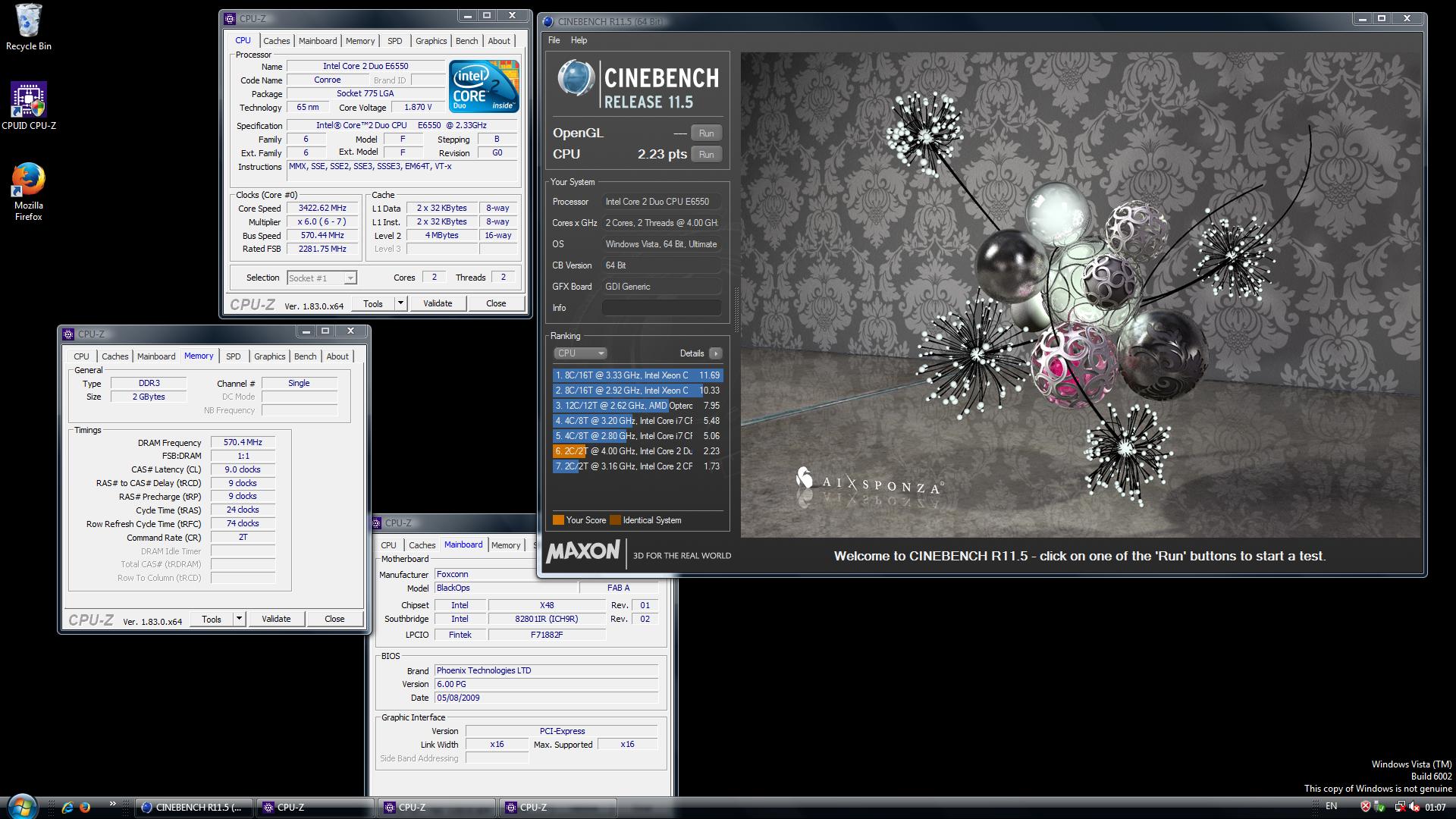Switch to CPU tab in CPU-Z memory window
The width and height of the screenshot is (1456, 819).
(81, 356)
